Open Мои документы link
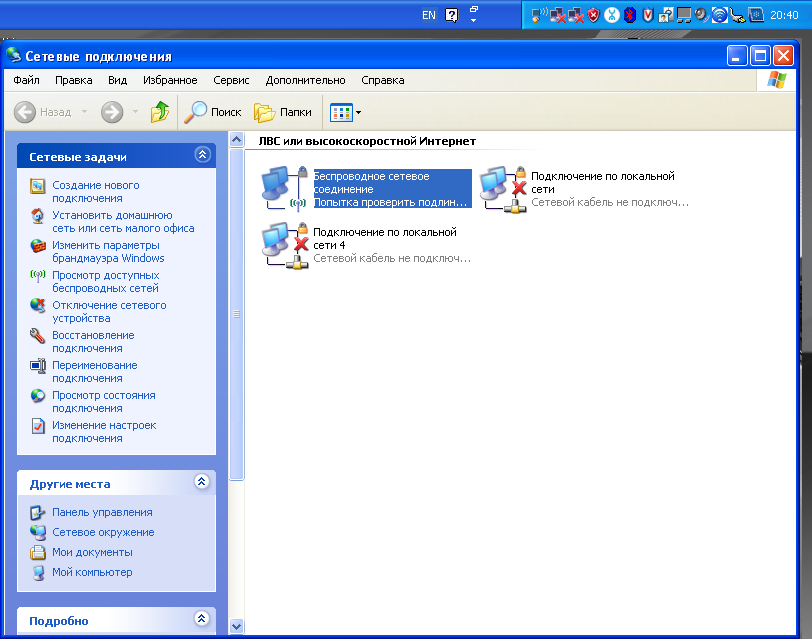812x639 pixels. 92,553
